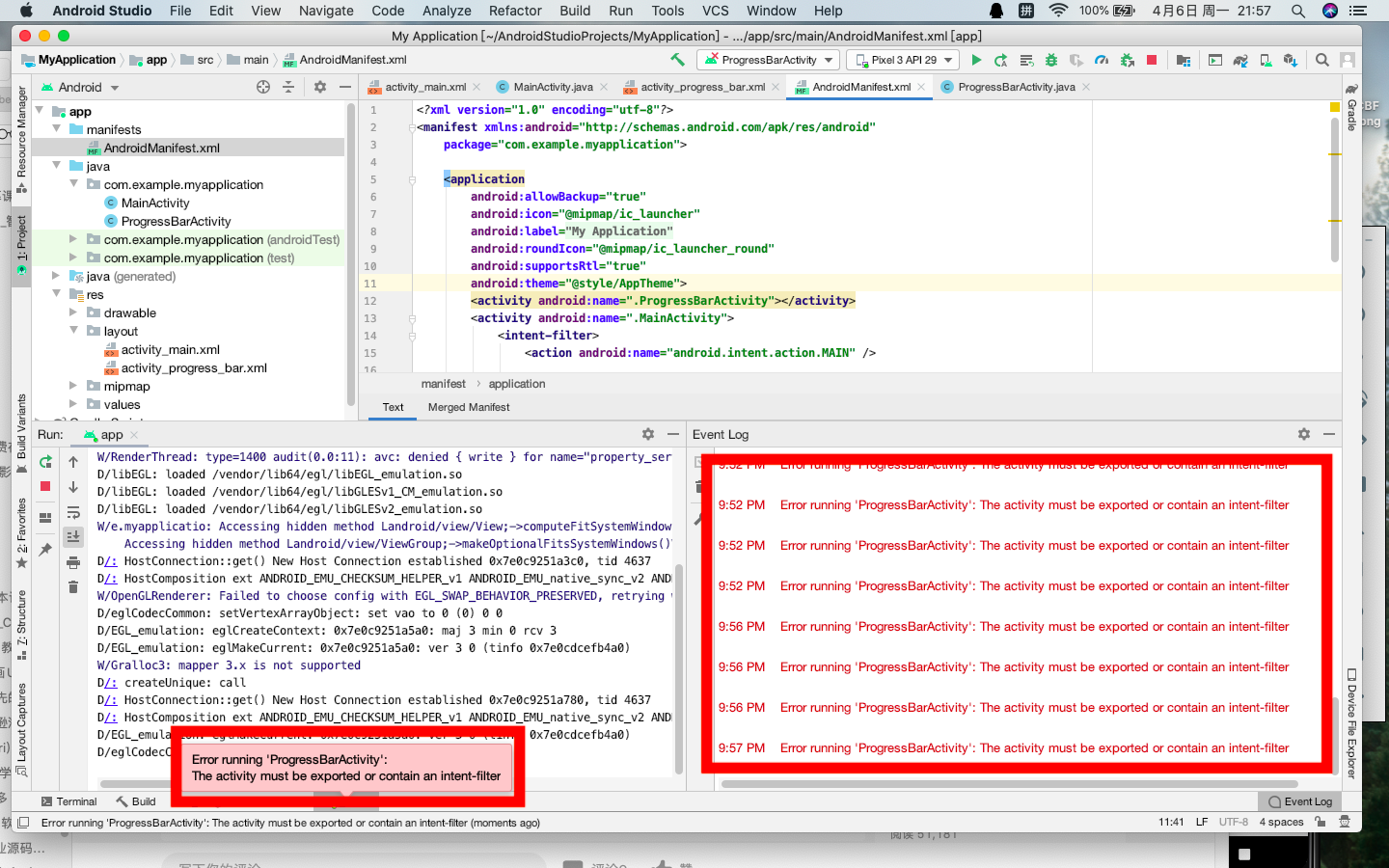Run the app with green play button
The width and height of the screenshot is (1389, 868).
point(976,60)
